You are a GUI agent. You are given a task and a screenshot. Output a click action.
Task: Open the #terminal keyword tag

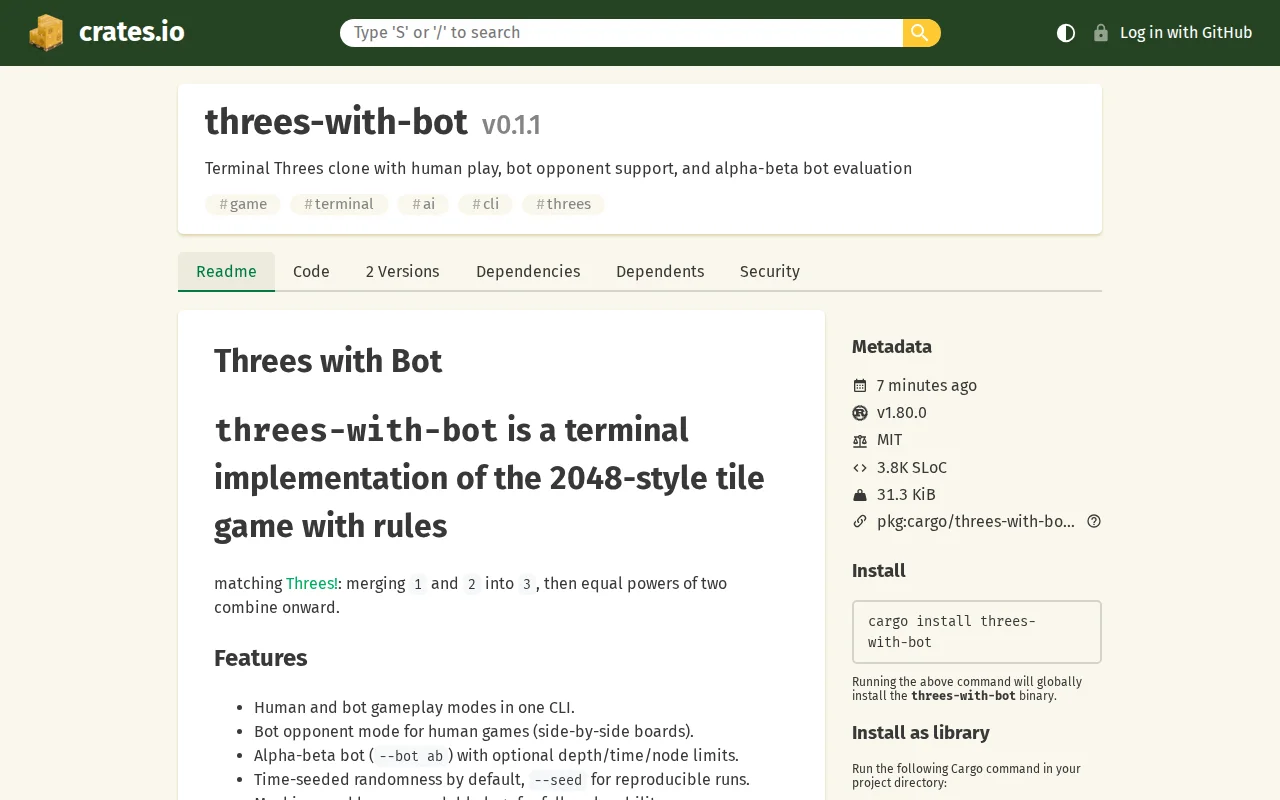click(339, 204)
